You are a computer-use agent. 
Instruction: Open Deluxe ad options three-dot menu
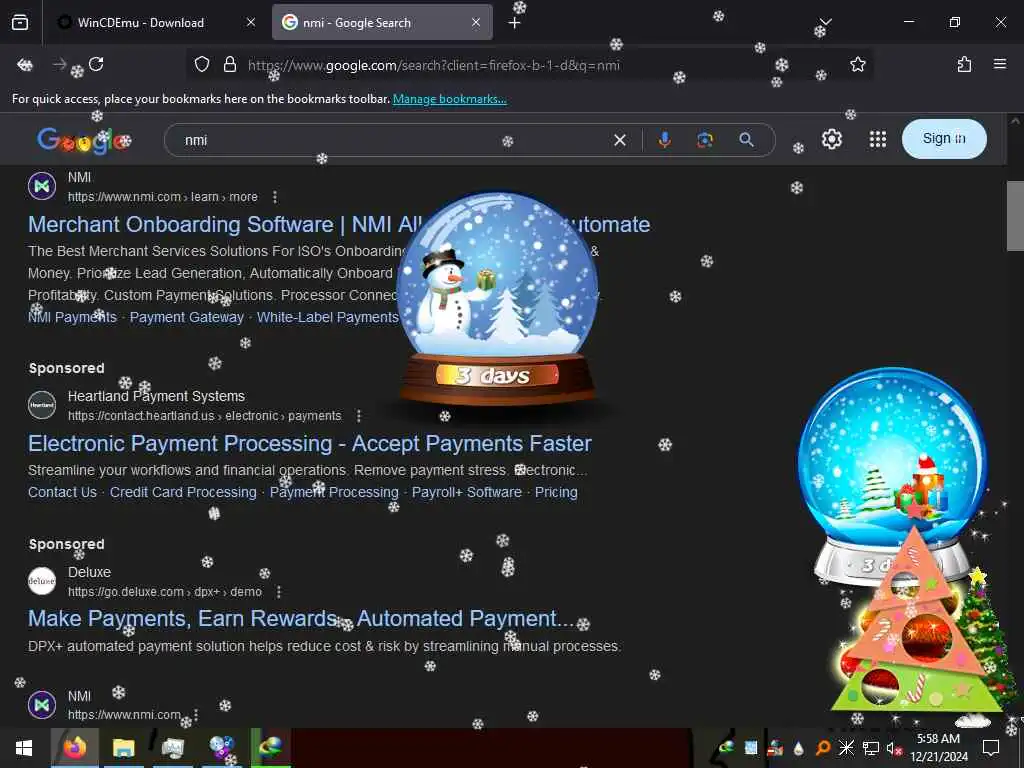(279, 592)
